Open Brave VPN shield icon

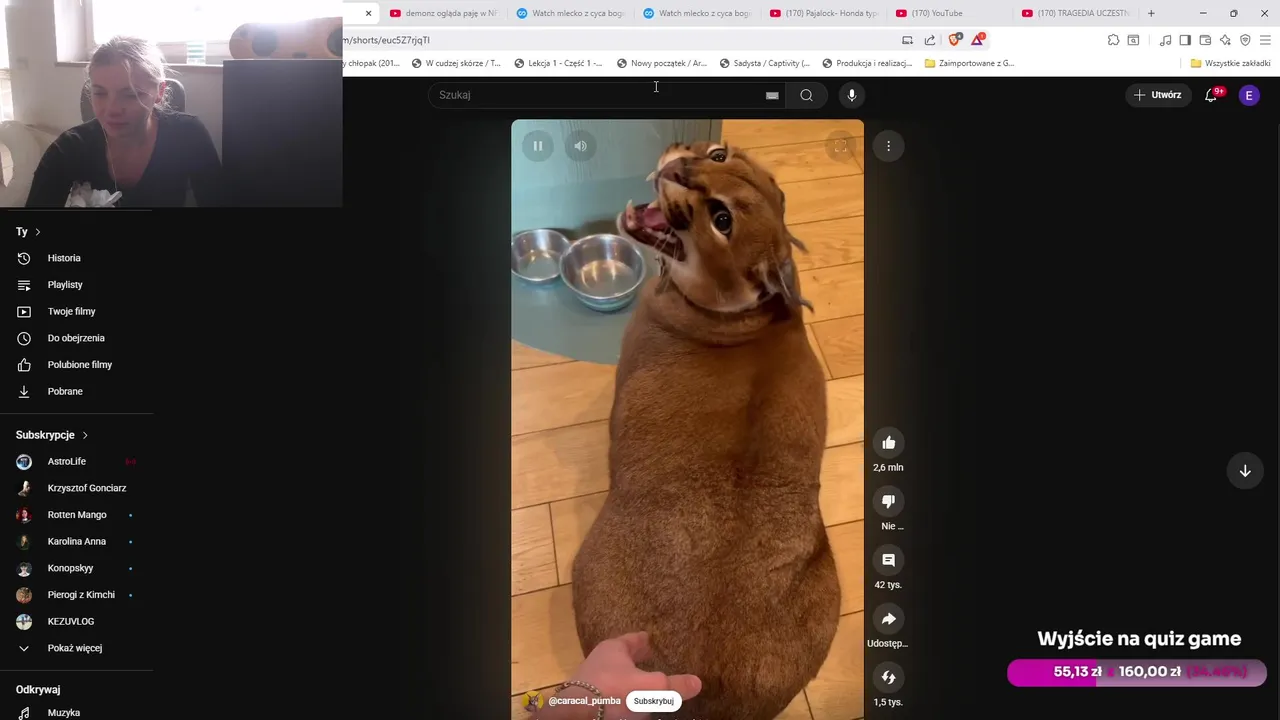point(1245,40)
